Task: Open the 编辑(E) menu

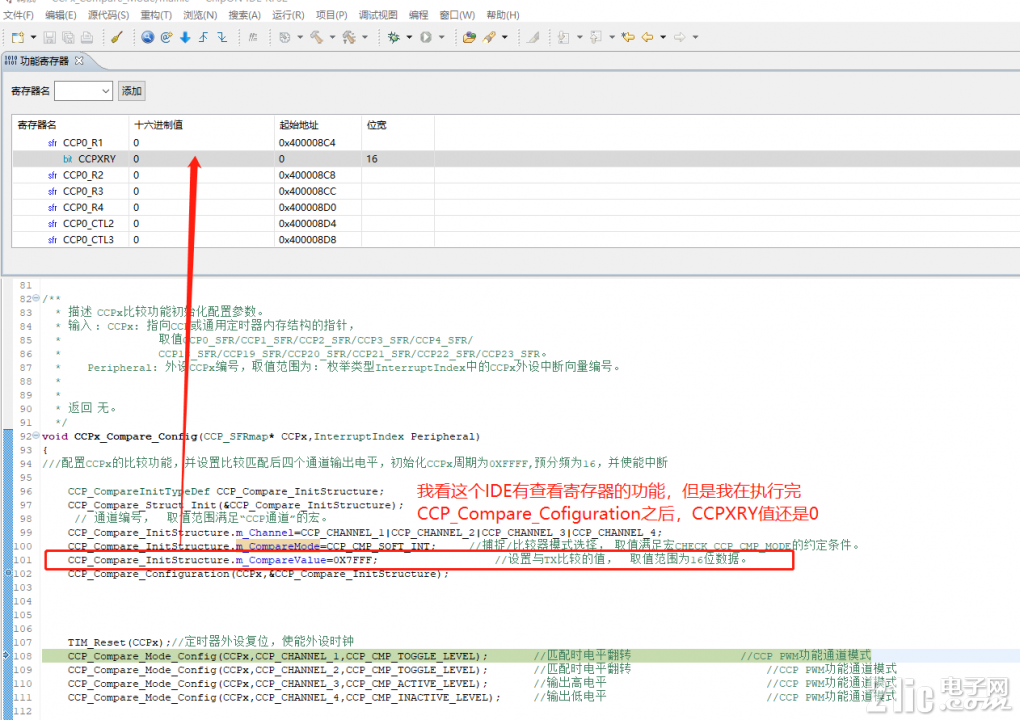Action: pos(60,15)
